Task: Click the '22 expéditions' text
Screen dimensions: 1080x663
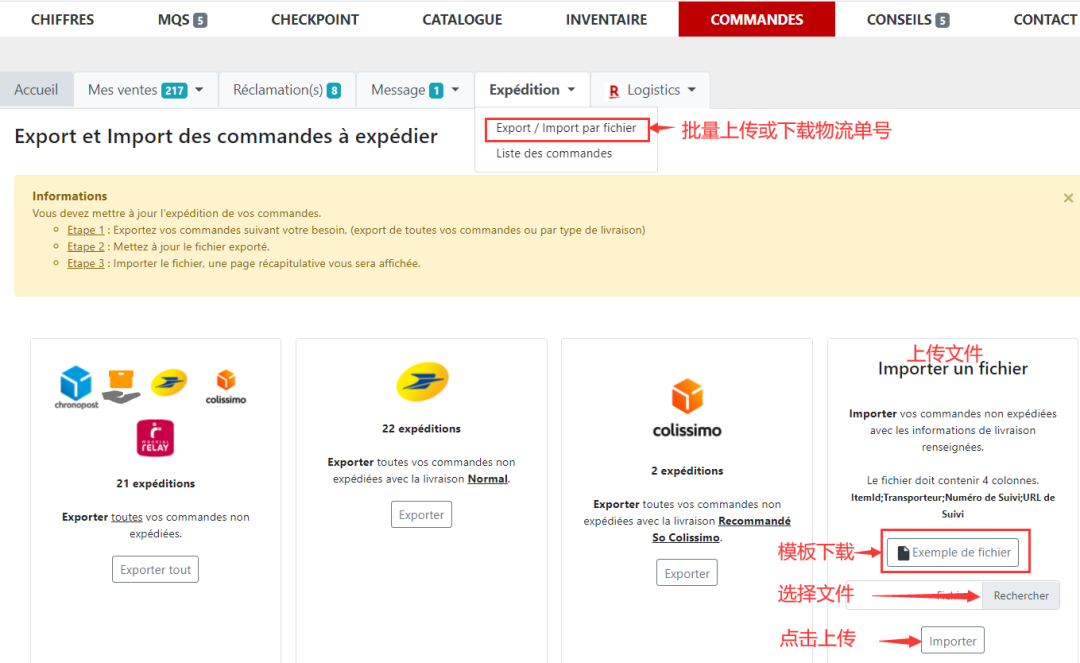Action: click(x=422, y=428)
